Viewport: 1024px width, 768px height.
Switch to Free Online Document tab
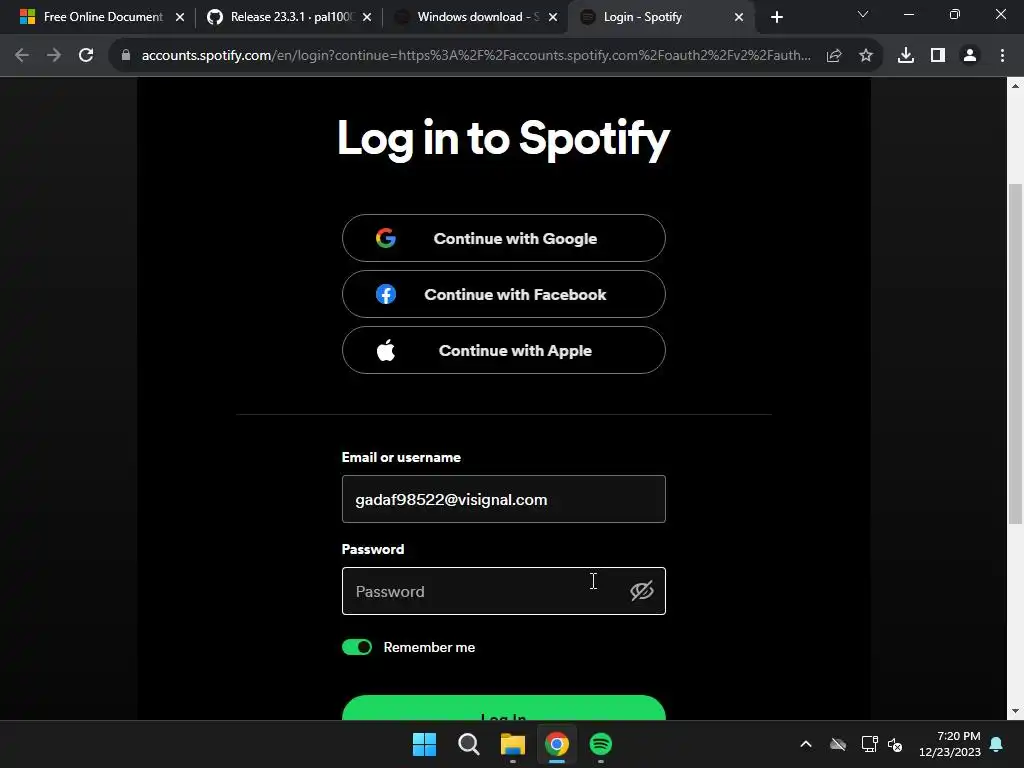point(103,17)
